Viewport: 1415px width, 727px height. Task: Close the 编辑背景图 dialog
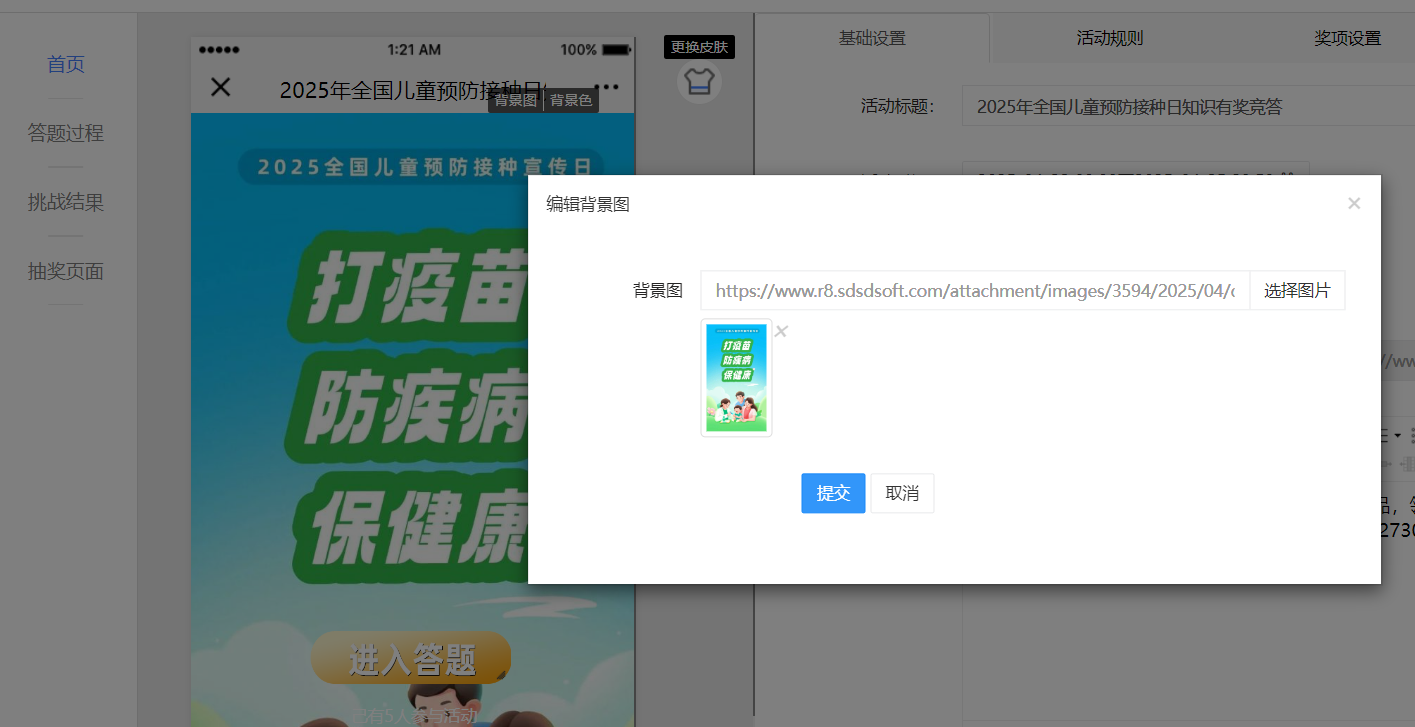click(x=1354, y=203)
